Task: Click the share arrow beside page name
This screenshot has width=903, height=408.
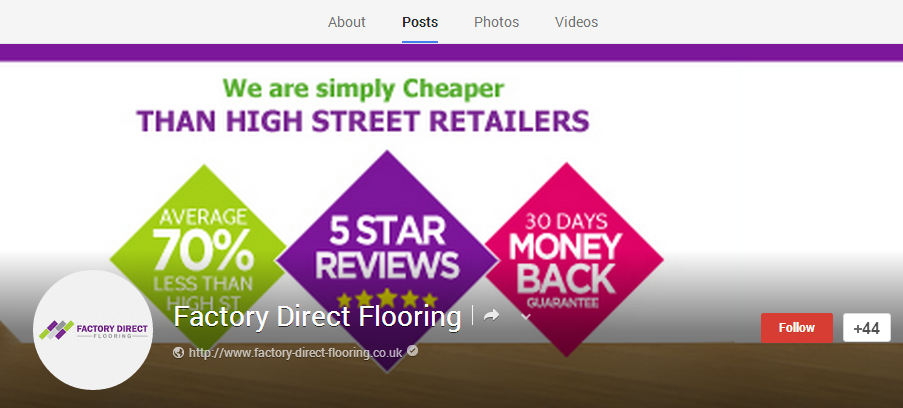Action: click(x=491, y=316)
